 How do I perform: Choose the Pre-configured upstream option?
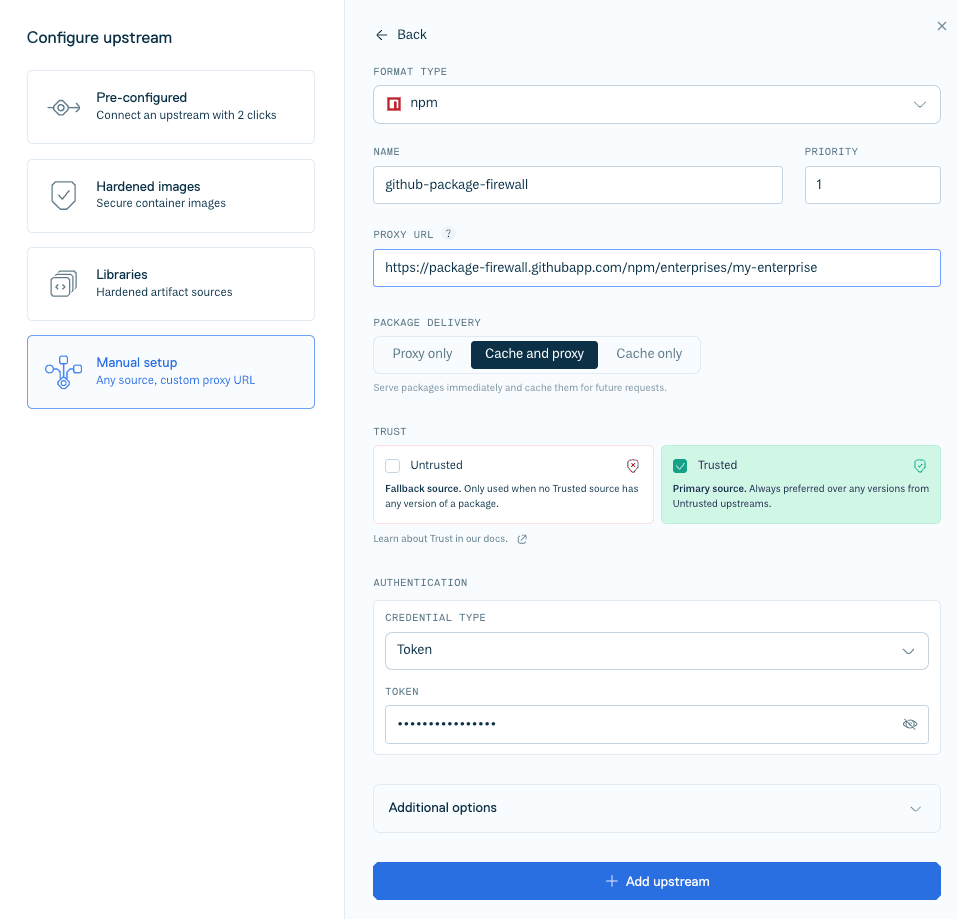[171, 107]
